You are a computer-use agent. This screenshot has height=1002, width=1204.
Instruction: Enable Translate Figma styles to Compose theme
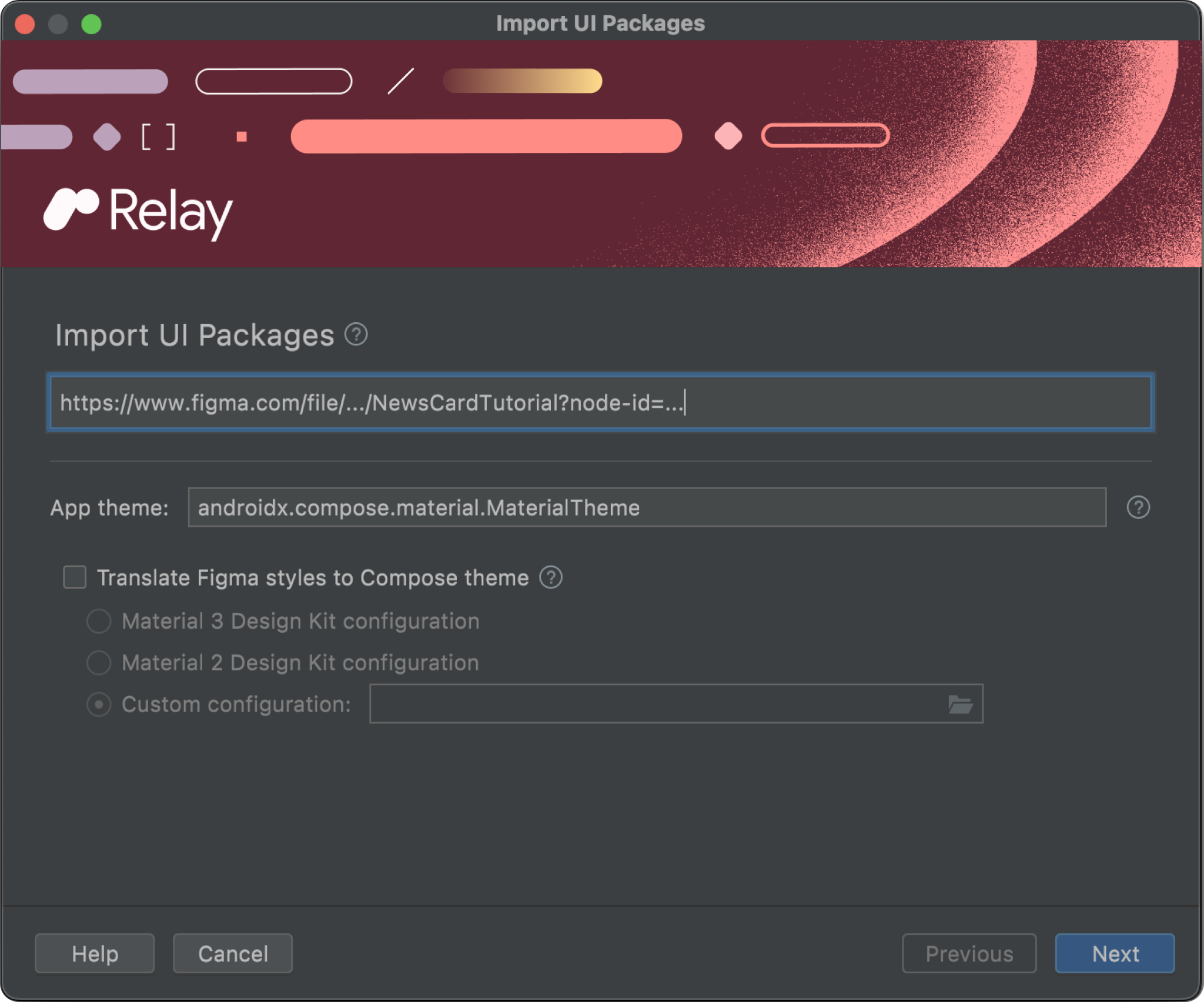coord(76,576)
